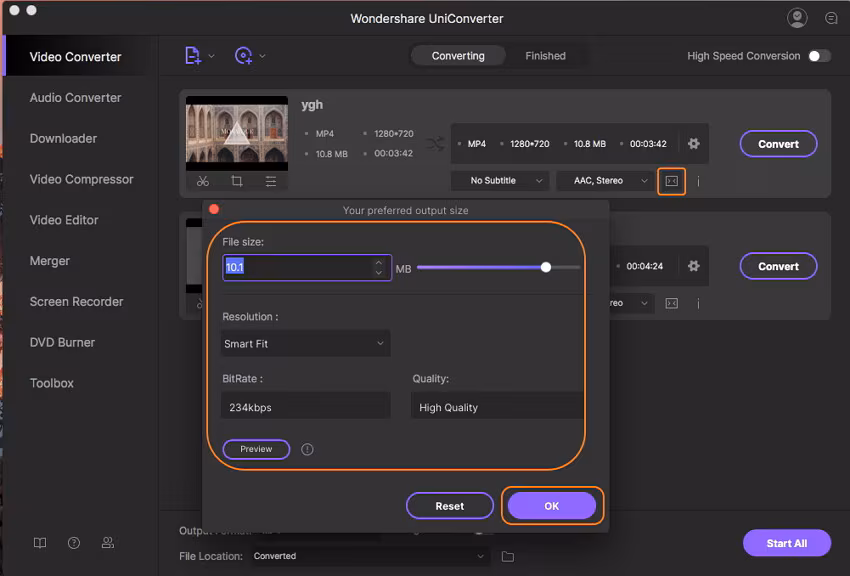Click the Add Files icon
Screen dimensions: 850x576
coord(192,55)
